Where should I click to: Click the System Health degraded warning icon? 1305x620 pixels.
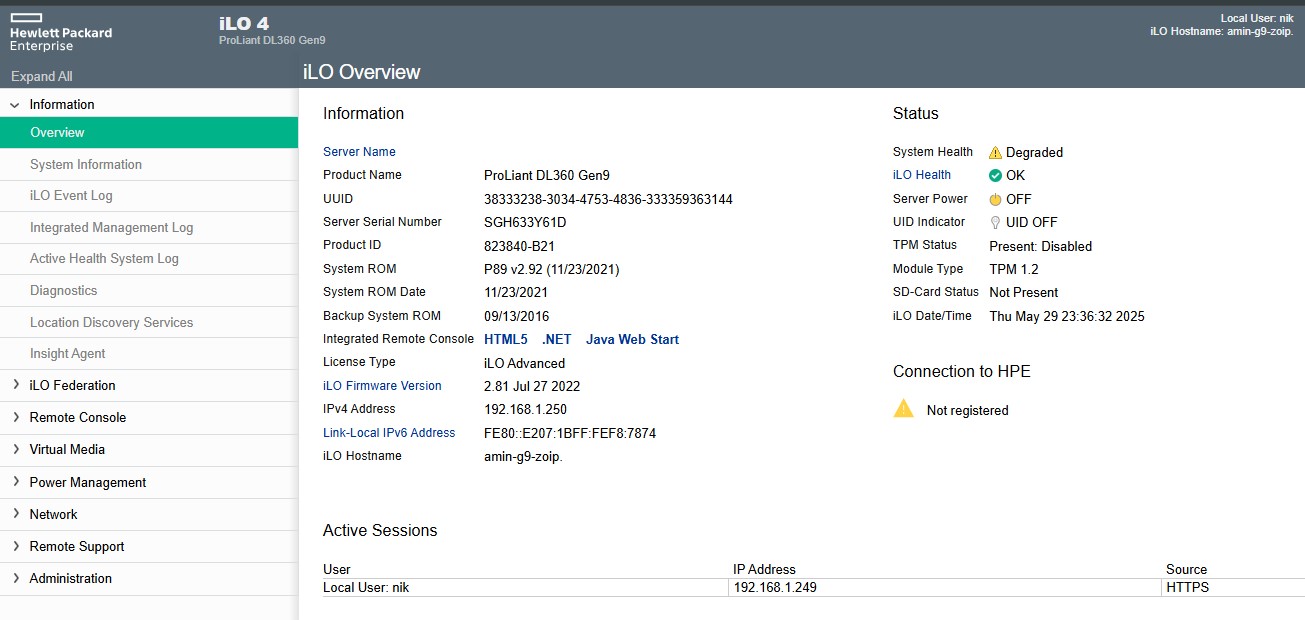click(995, 153)
